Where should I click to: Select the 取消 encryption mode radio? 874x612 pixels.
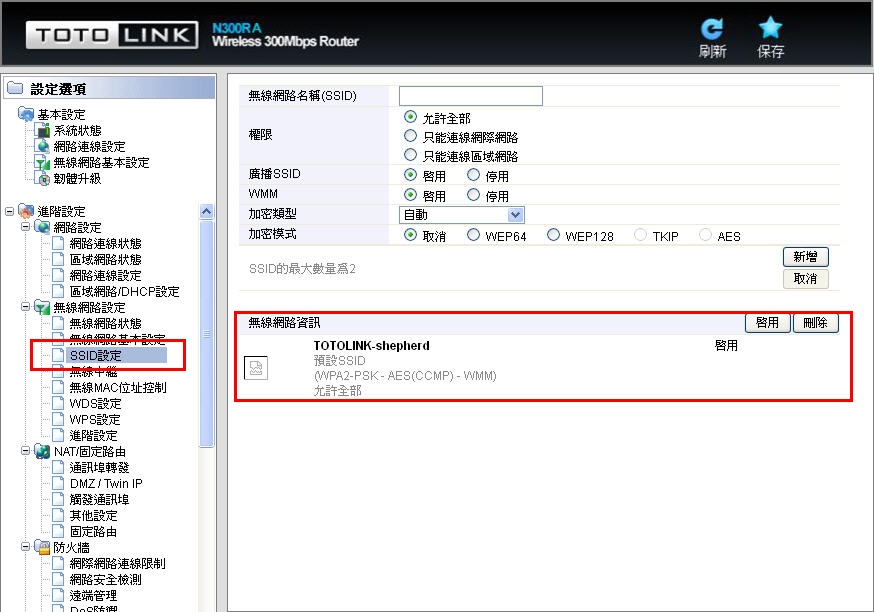410,235
